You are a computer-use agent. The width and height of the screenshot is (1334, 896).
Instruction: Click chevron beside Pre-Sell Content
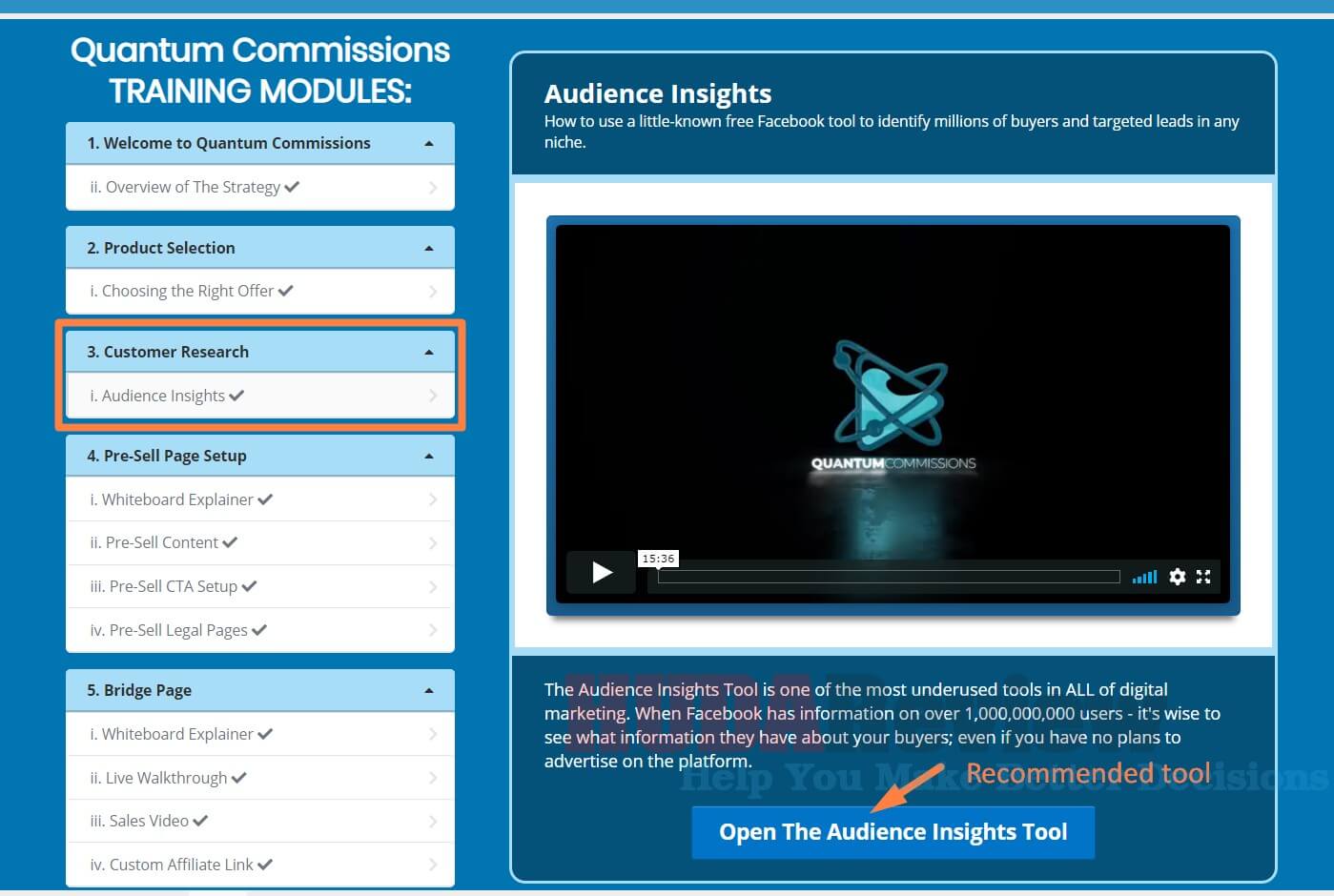coord(433,543)
